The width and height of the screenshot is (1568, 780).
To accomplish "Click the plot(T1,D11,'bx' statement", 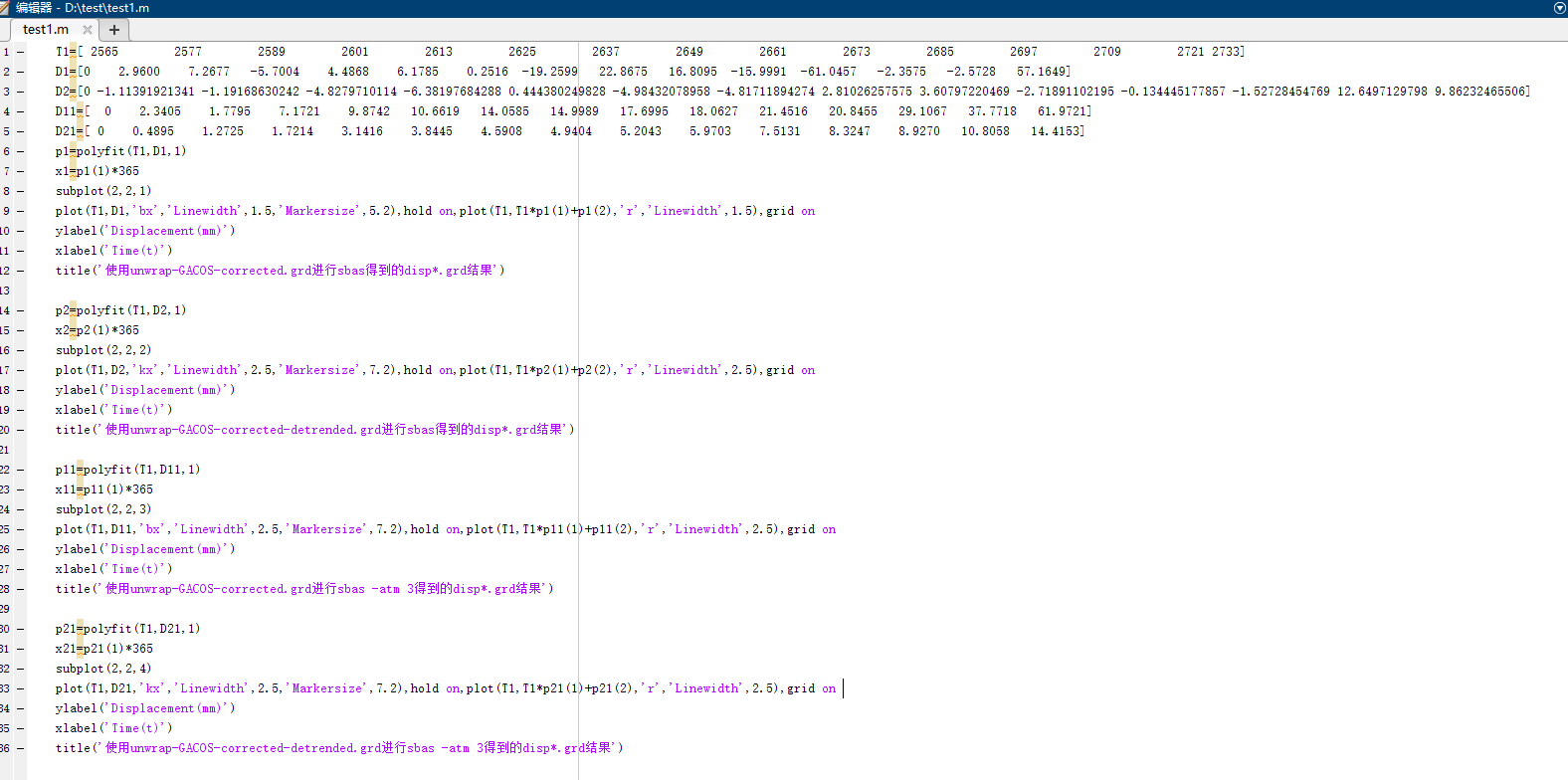I will (x=446, y=529).
